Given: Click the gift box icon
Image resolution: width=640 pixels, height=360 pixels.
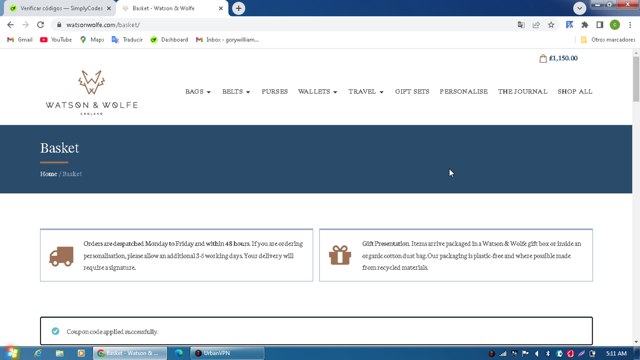Looking at the screenshot, I should (340, 255).
